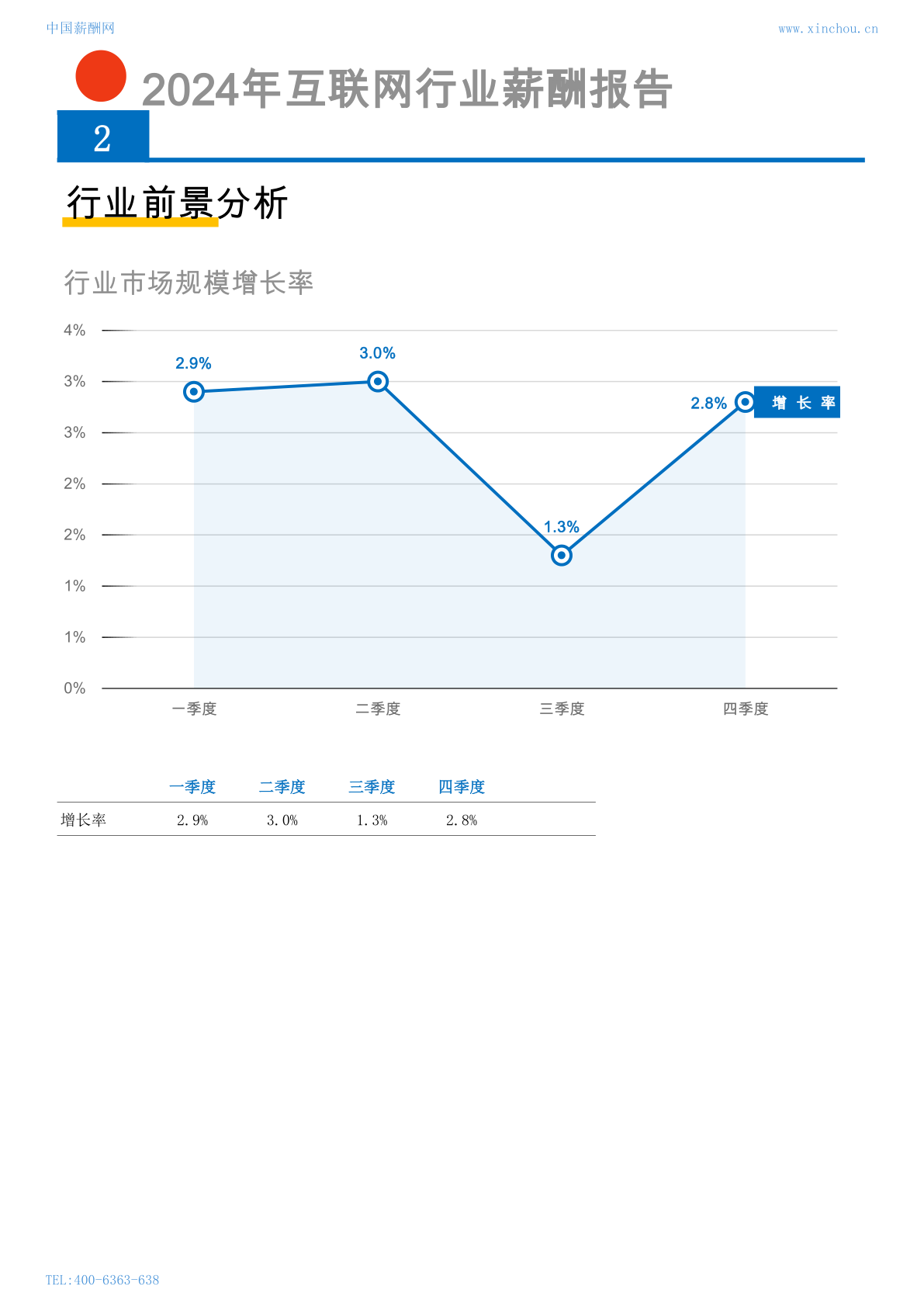Open the www.xinchou.cn link
Screen dimensions: 924x1307
(829, 29)
